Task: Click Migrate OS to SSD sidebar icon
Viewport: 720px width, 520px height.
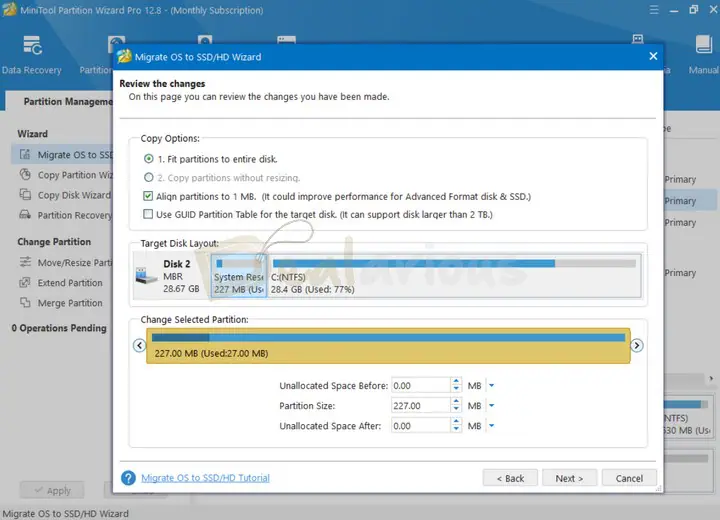Action: tap(25, 155)
